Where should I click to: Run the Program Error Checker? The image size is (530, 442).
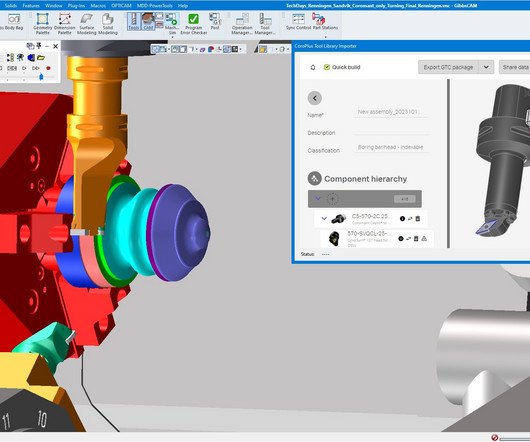point(193,23)
